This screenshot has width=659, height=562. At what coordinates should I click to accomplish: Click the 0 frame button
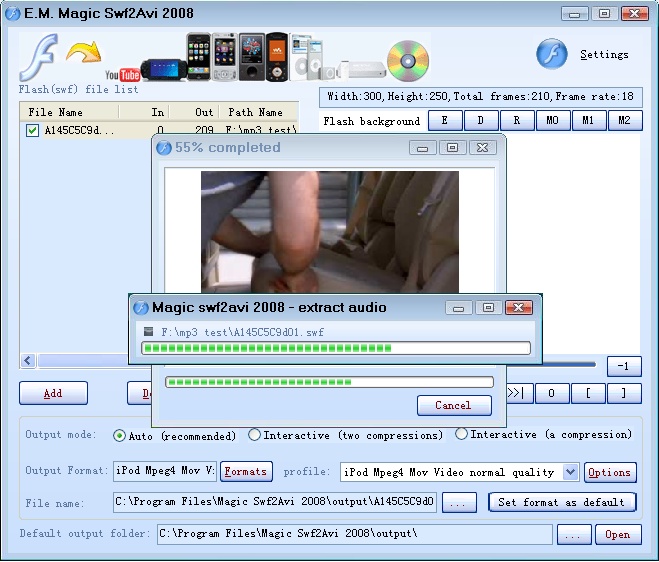(x=551, y=393)
